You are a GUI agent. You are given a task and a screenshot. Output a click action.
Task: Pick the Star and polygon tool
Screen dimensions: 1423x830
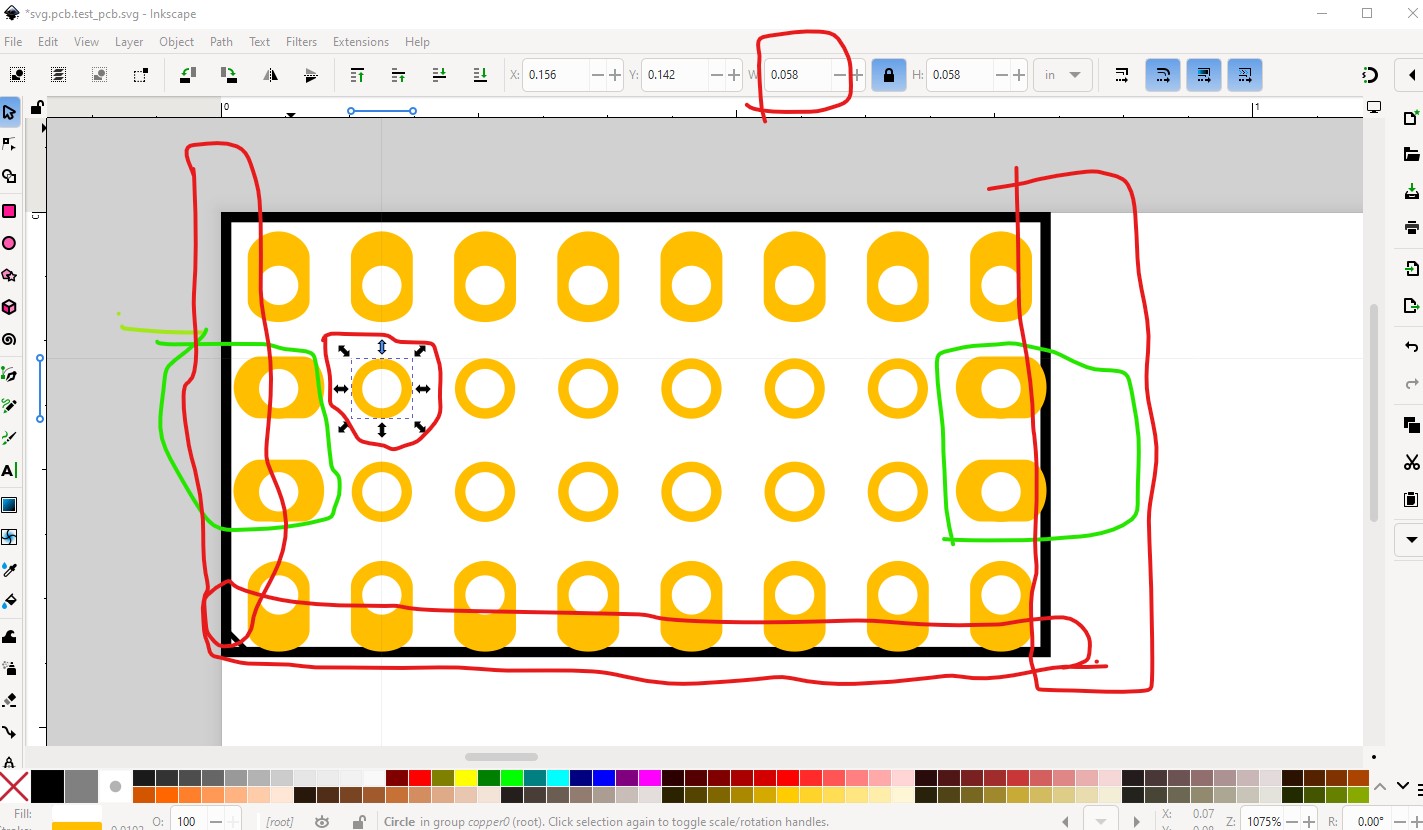(9, 275)
